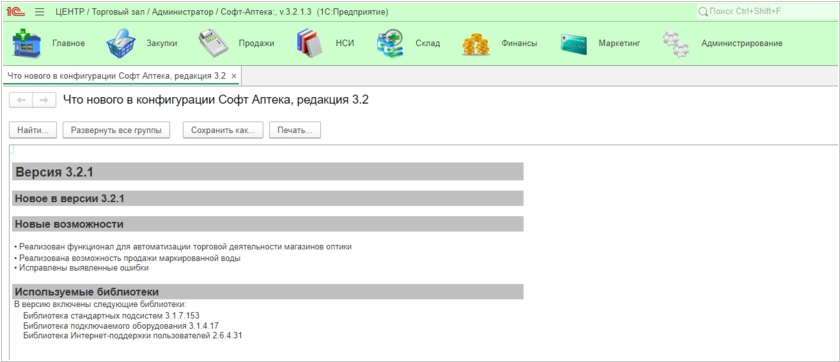Click the Маркетинг card icon
Screen dimensions: 840x362
pos(574,44)
